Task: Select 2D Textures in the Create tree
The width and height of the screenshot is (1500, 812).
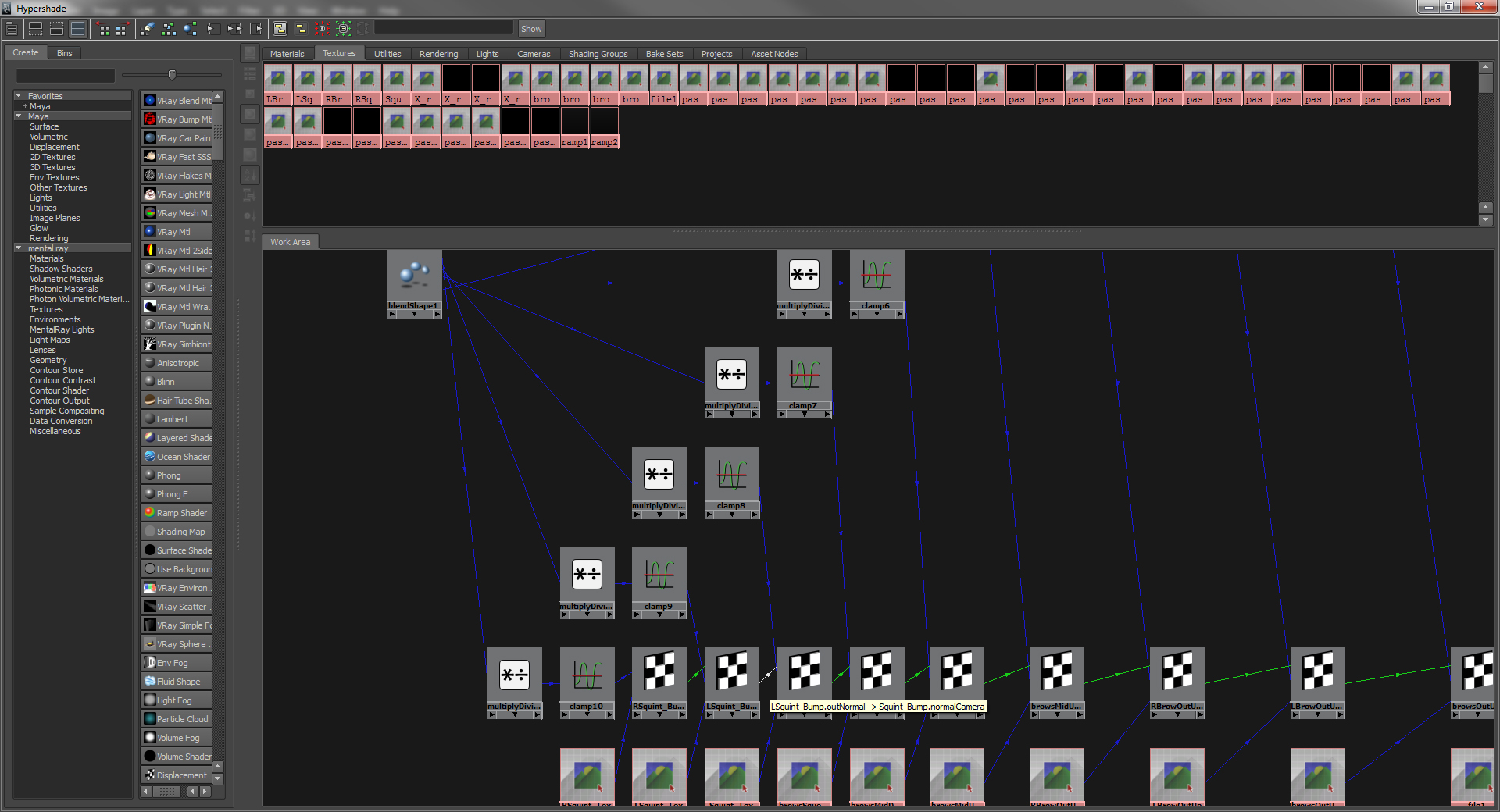Action: click(x=52, y=157)
